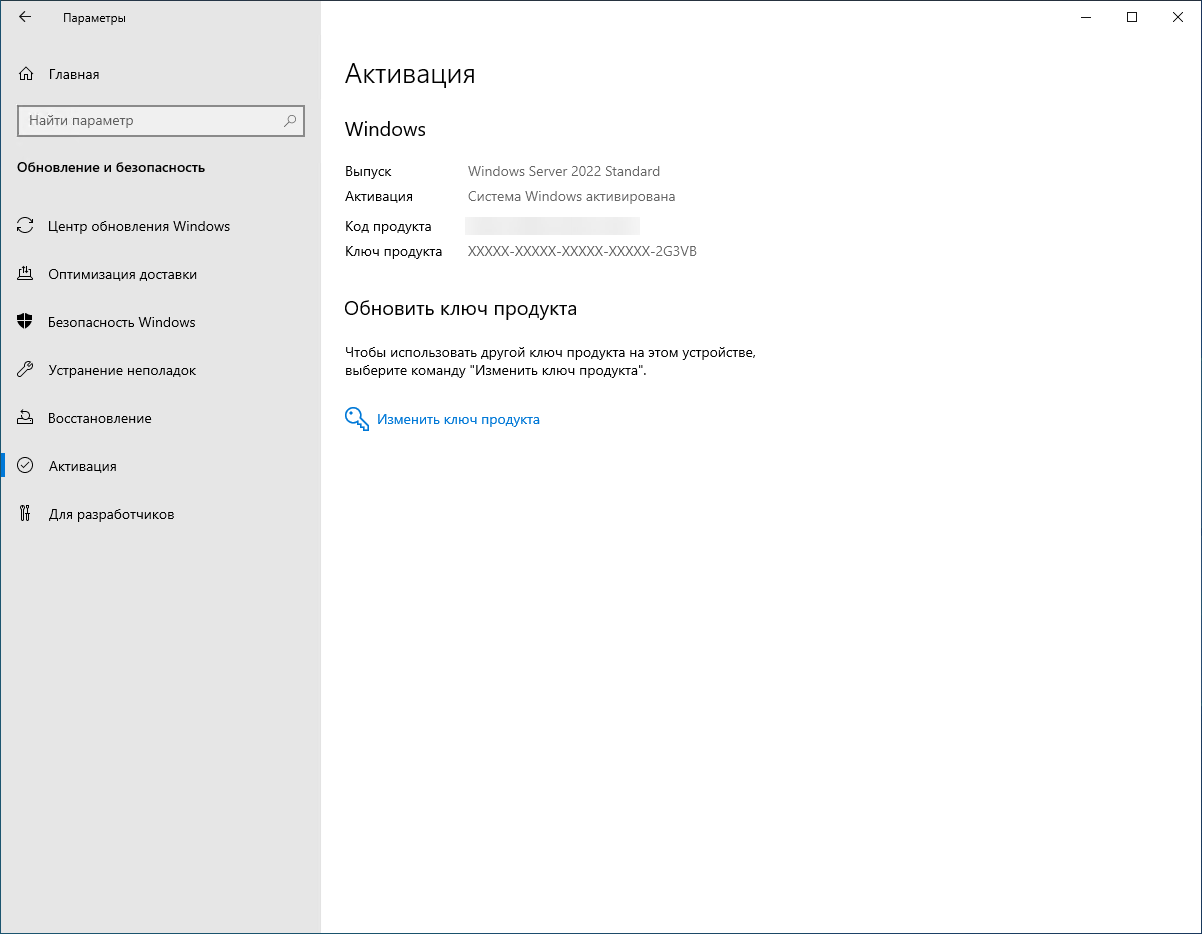Go to Безопасность Windows
Viewport: 1202px width, 934px height.
pos(160,322)
